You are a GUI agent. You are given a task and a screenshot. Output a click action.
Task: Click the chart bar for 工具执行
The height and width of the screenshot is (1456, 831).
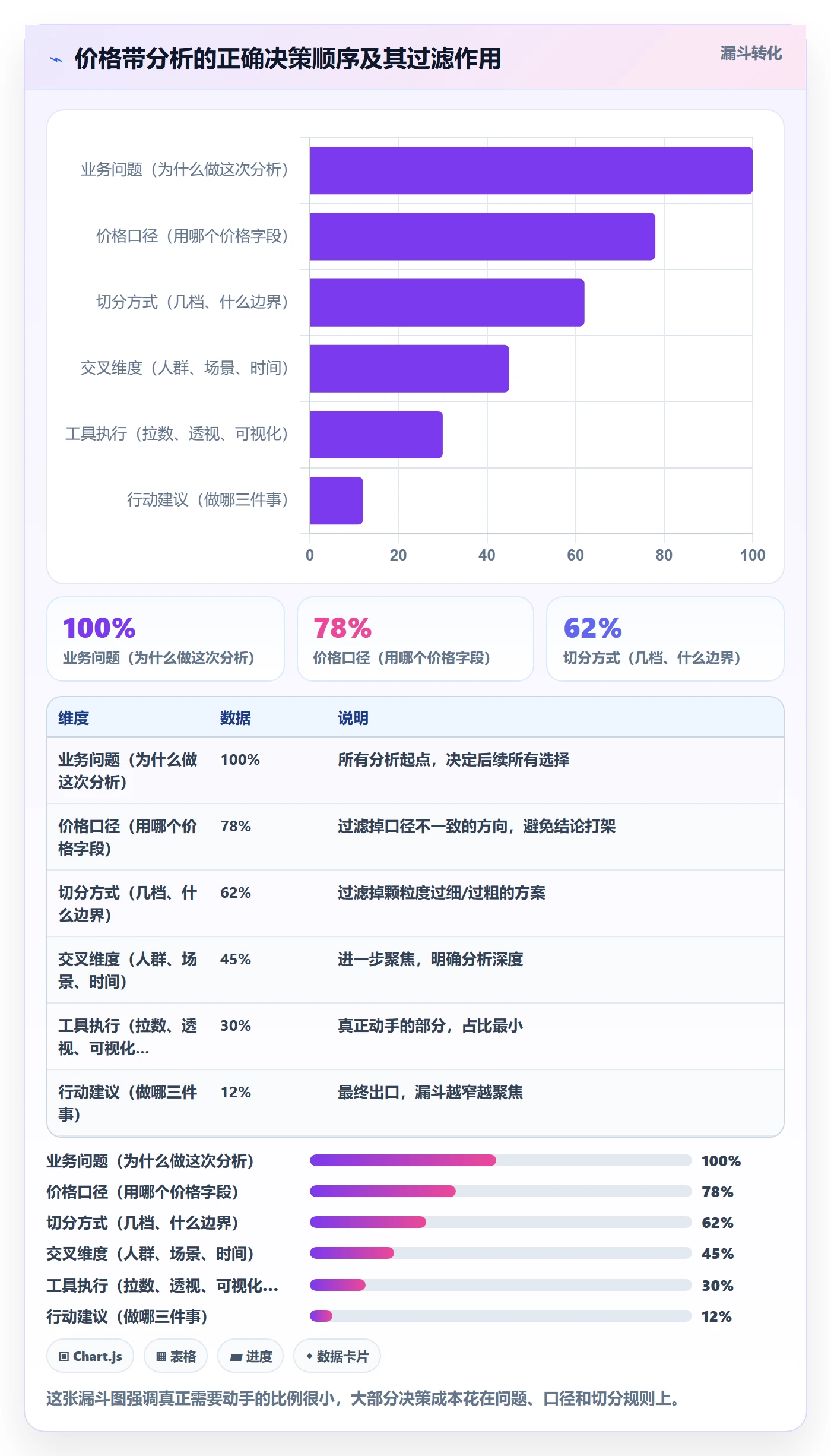point(376,434)
